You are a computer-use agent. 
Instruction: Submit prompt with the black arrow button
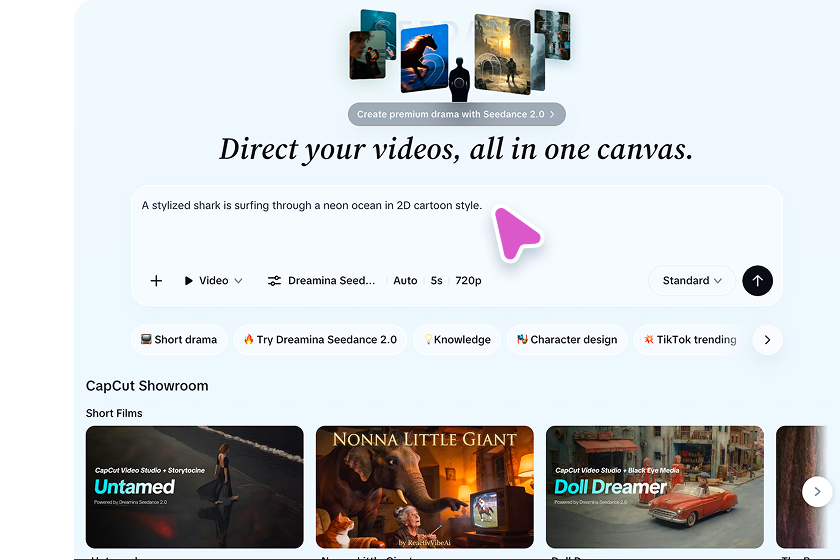click(758, 281)
